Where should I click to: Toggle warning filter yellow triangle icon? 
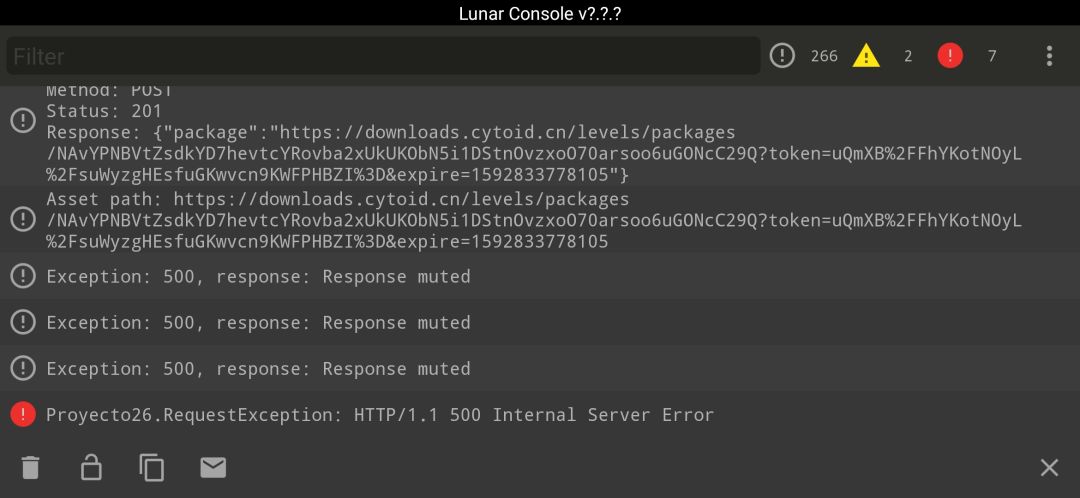click(x=866, y=56)
